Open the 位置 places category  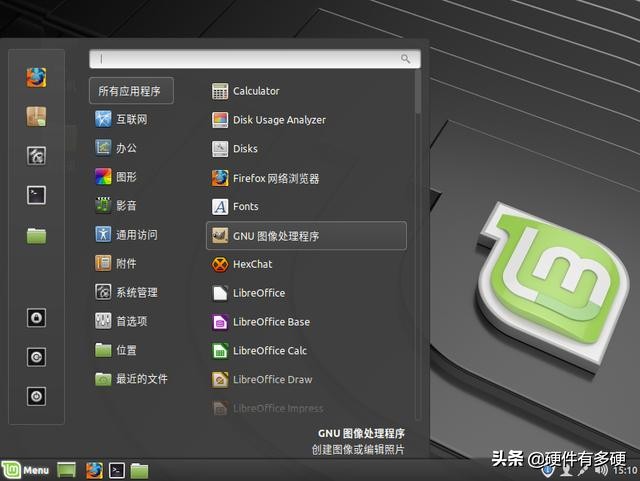pyautogui.click(x=116, y=350)
